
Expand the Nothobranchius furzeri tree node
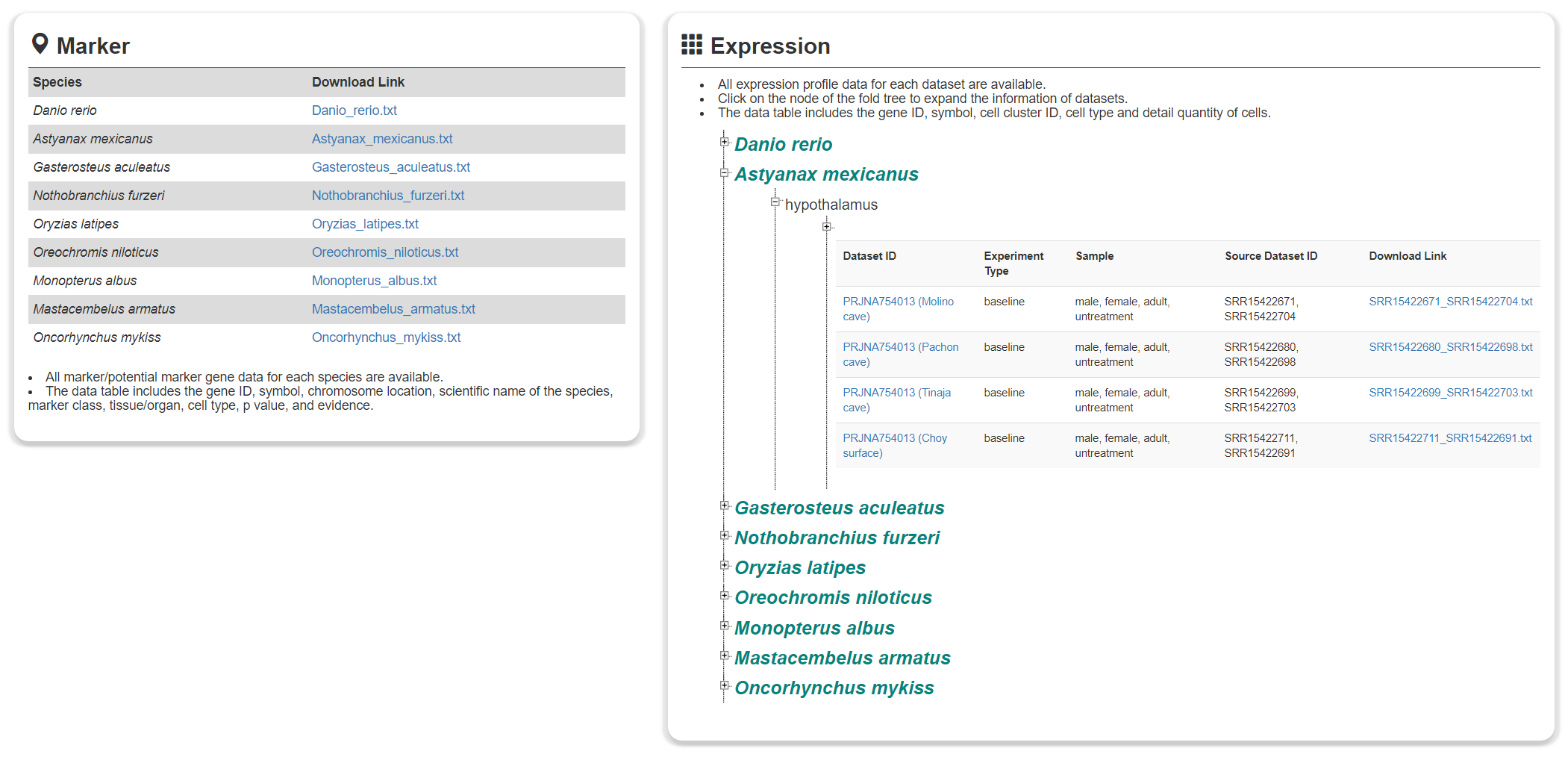tap(724, 535)
